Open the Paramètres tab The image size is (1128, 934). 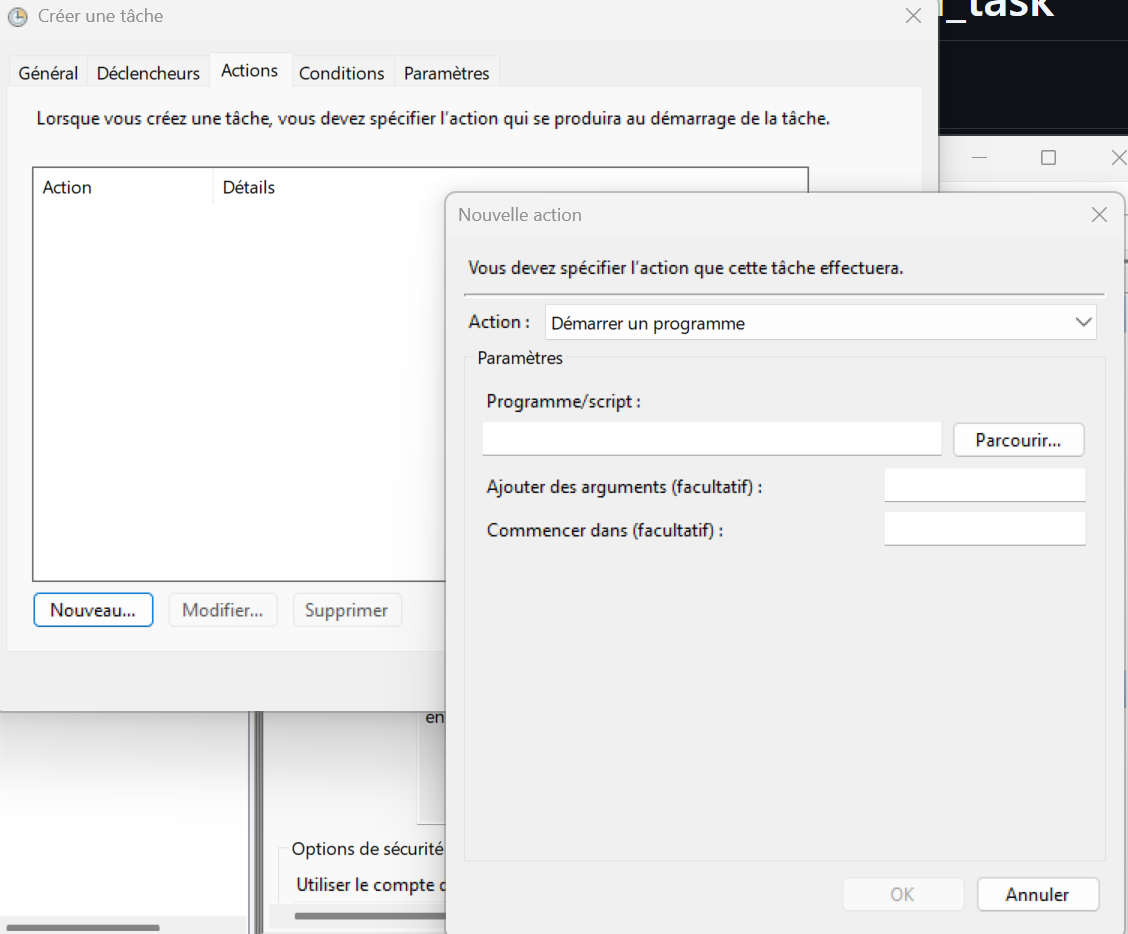tap(447, 73)
